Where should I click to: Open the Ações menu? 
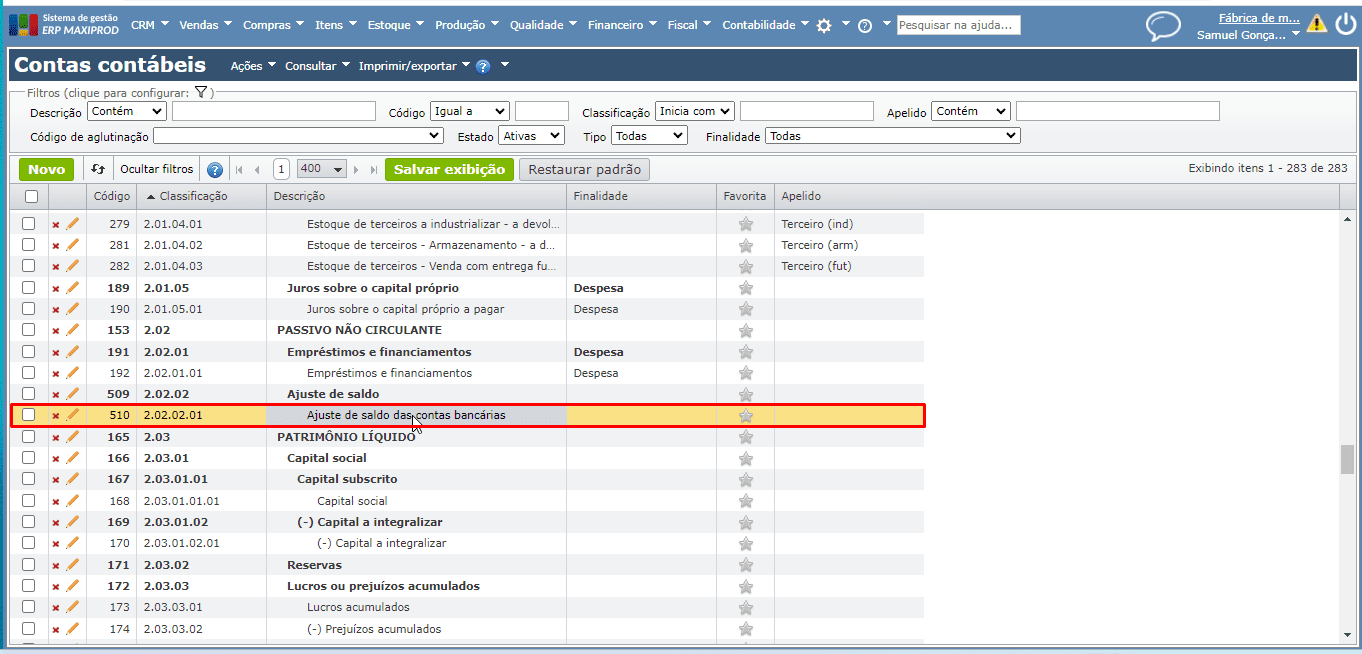(x=246, y=66)
